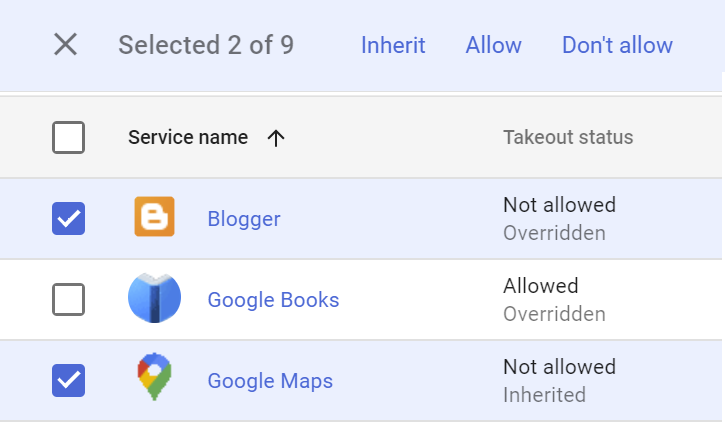Click the Allow action
725x423 pixels.
point(493,45)
